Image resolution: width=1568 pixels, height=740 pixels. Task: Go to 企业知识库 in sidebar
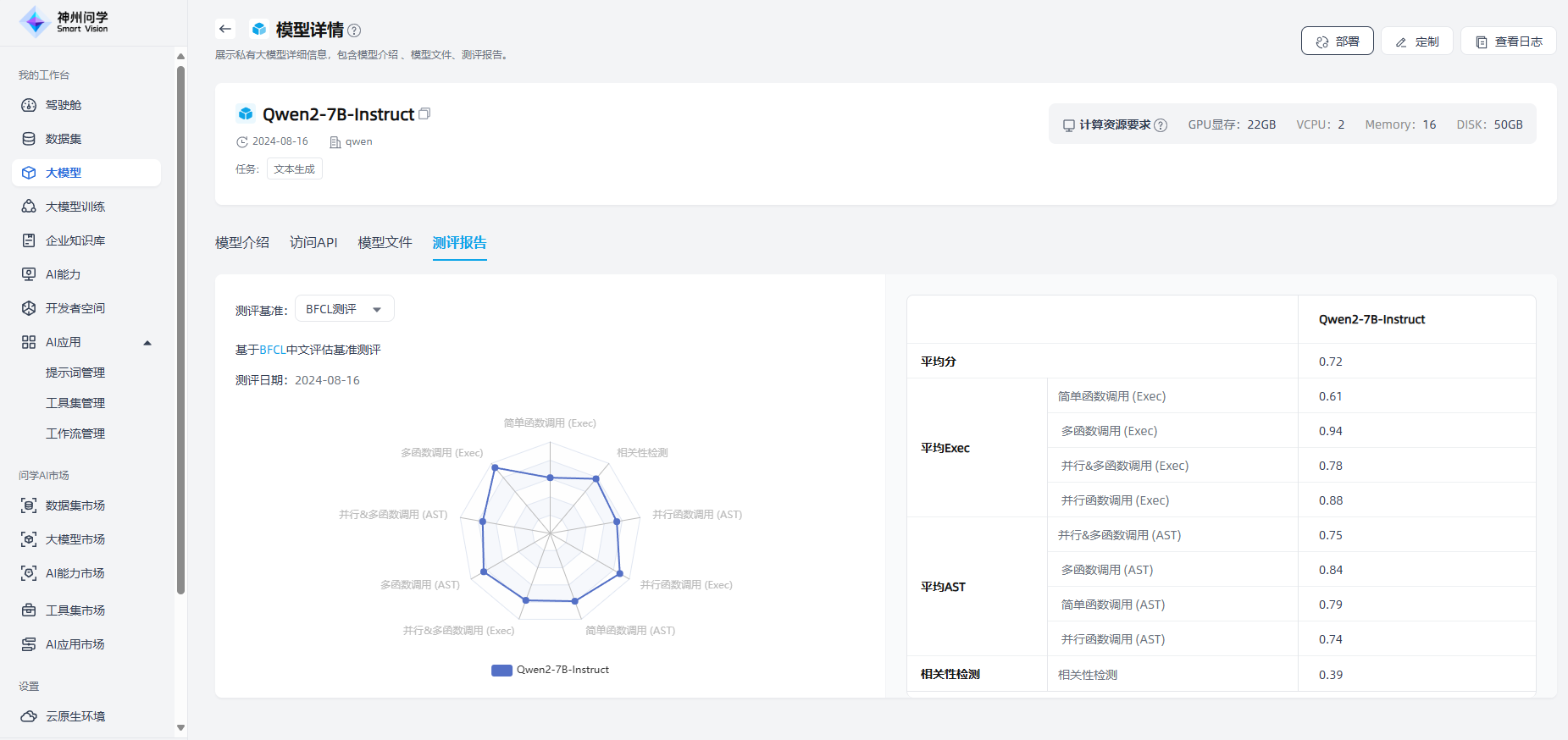(75, 240)
